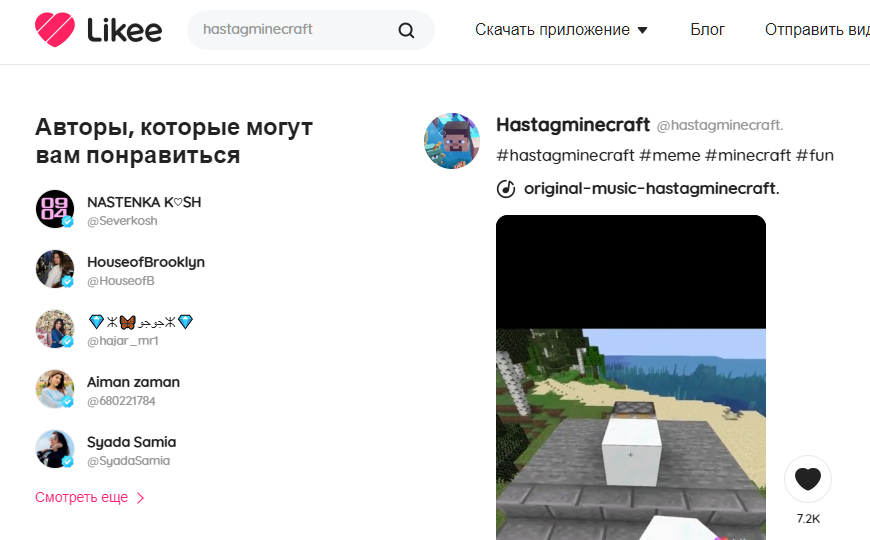Screen dimensions: 870x540
Task: Click Syada Samia author name
Action: click(131, 442)
